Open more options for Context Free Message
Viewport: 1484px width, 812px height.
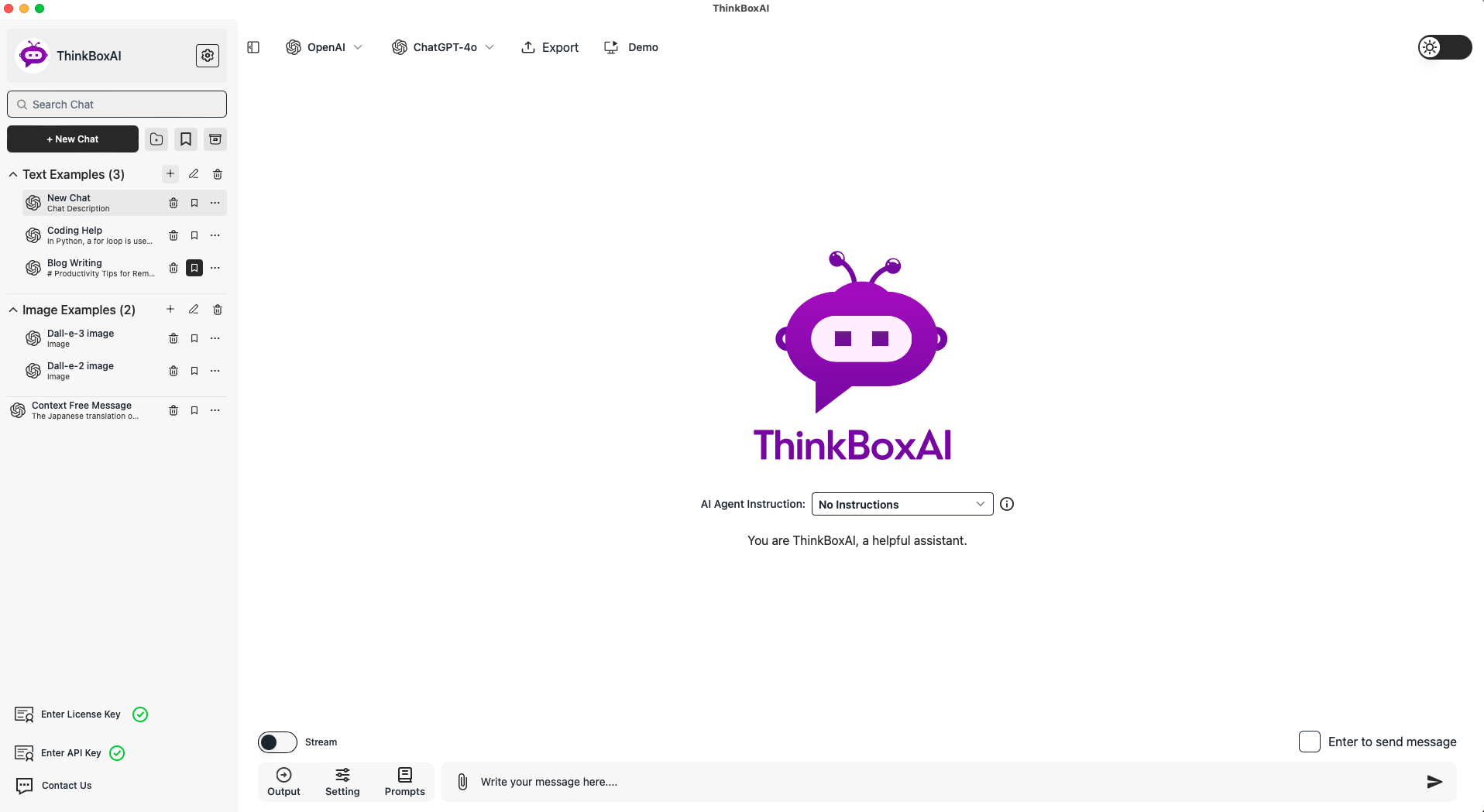pos(215,410)
